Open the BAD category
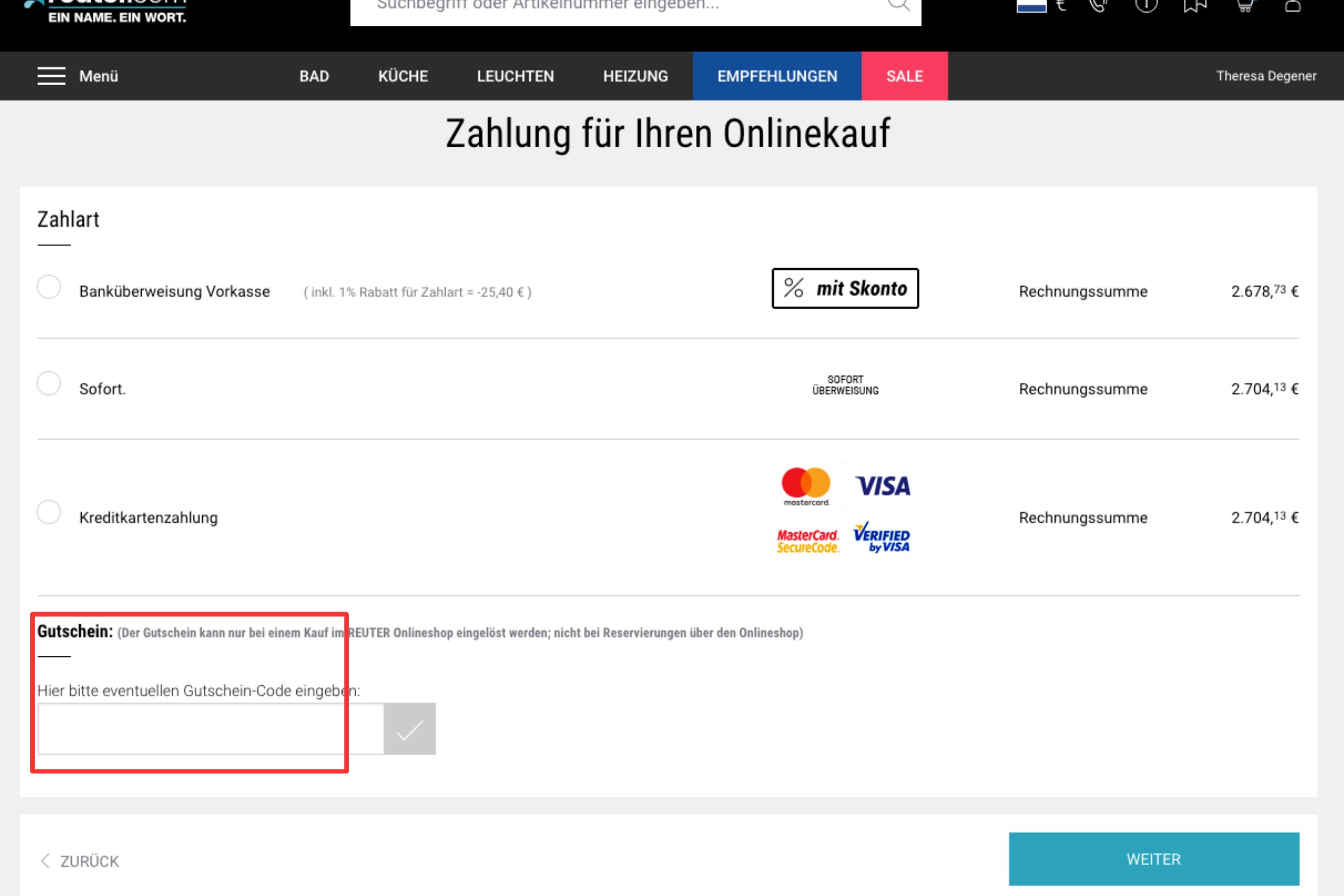This screenshot has height=896, width=1344. pos(314,76)
